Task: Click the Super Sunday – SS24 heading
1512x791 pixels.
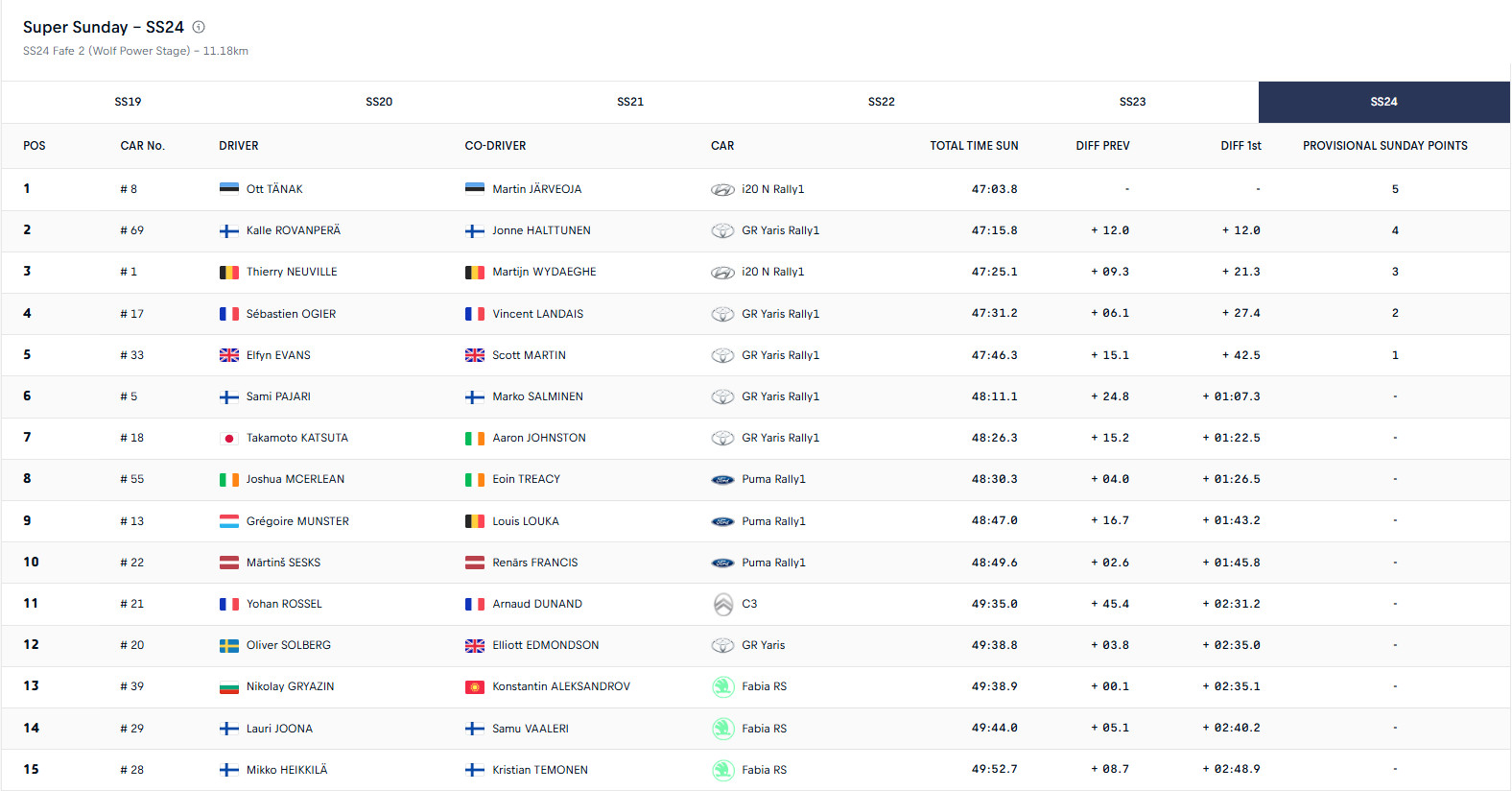Action: (x=104, y=27)
